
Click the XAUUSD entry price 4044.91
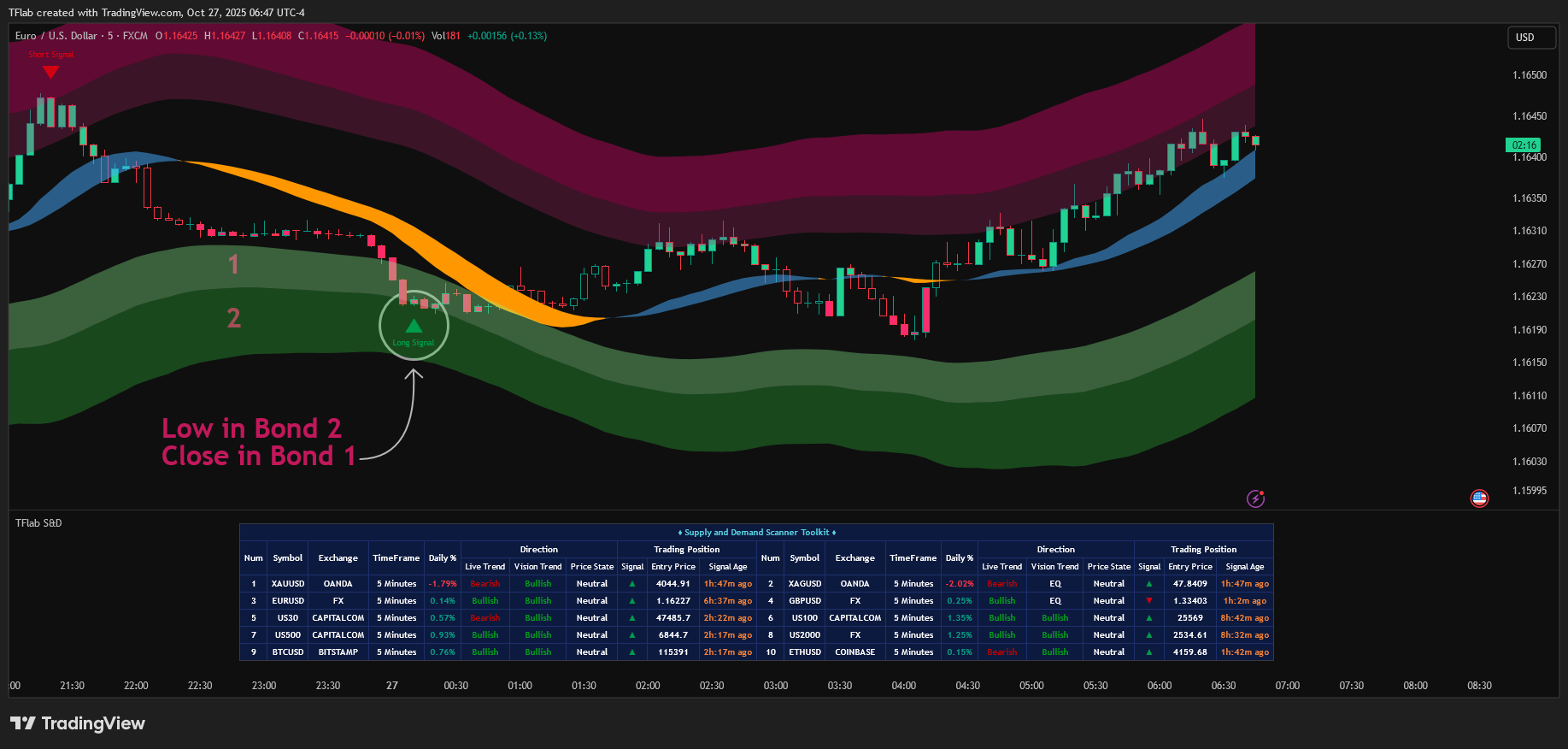click(x=673, y=584)
